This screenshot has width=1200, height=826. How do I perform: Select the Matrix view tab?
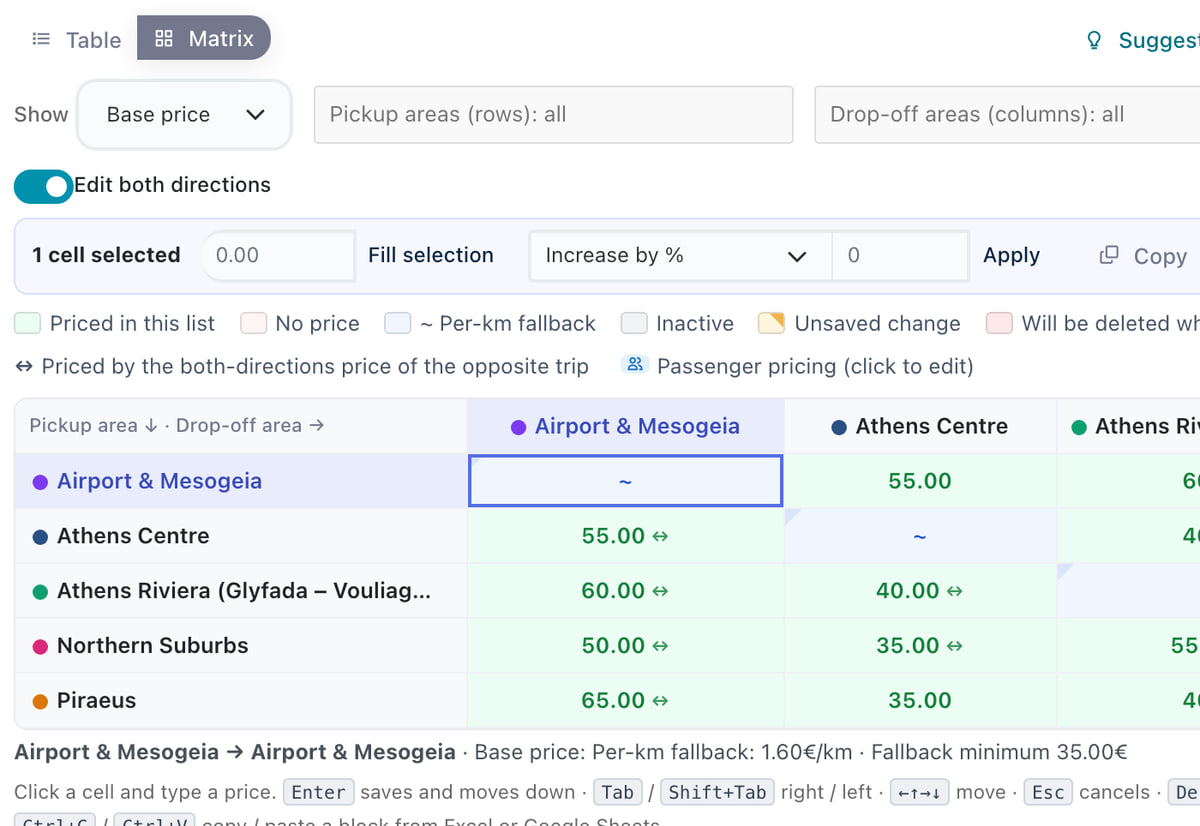(204, 39)
